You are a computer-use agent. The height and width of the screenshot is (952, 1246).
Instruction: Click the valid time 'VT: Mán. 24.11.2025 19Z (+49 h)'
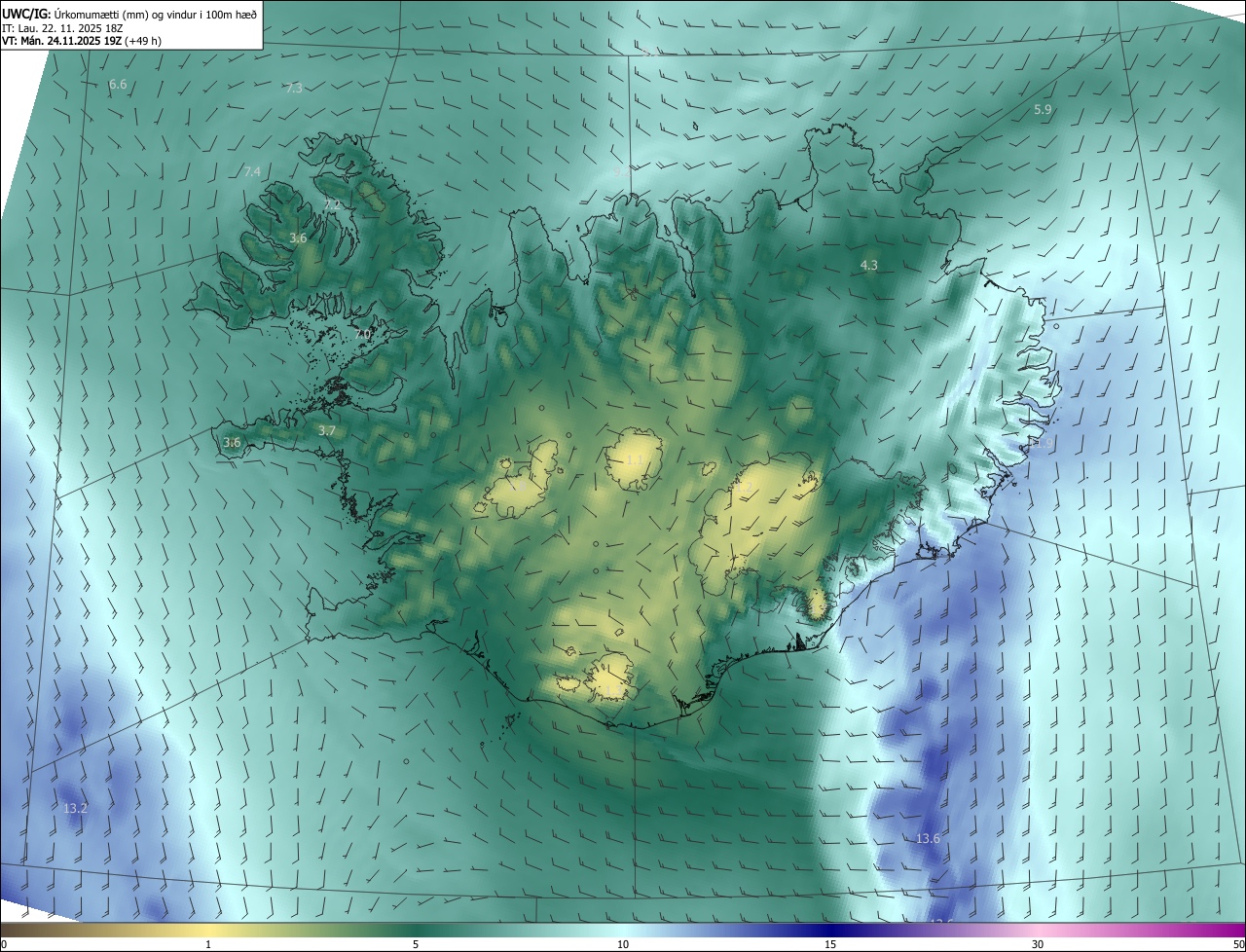coord(82,41)
